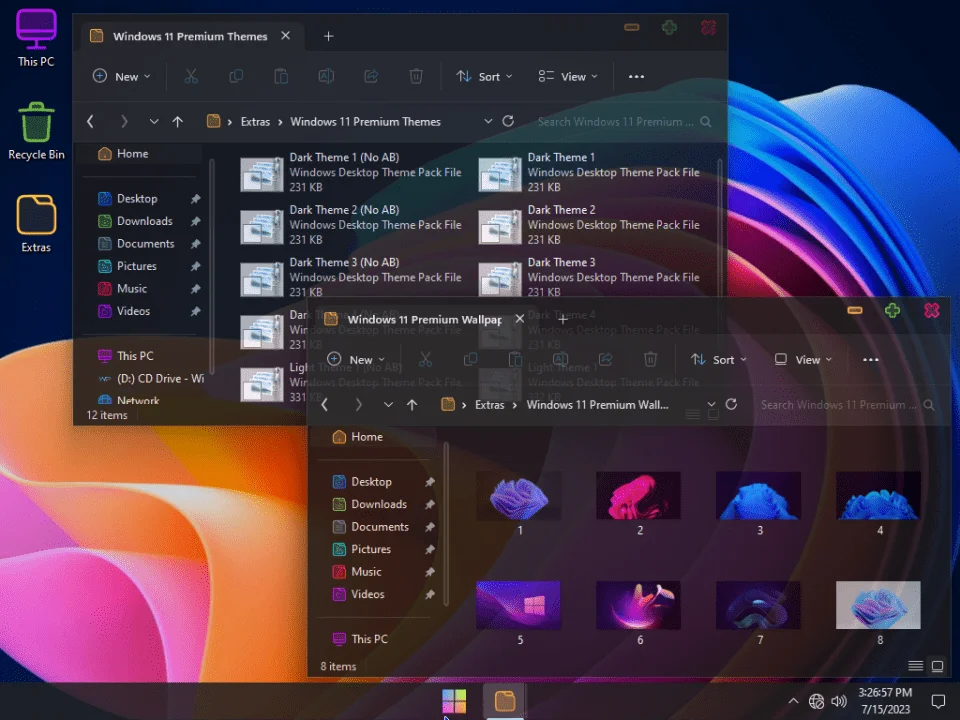Open Sort dropdown in Wallpapers window
Viewport: 960px width, 720px height.
(x=719, y=359)
